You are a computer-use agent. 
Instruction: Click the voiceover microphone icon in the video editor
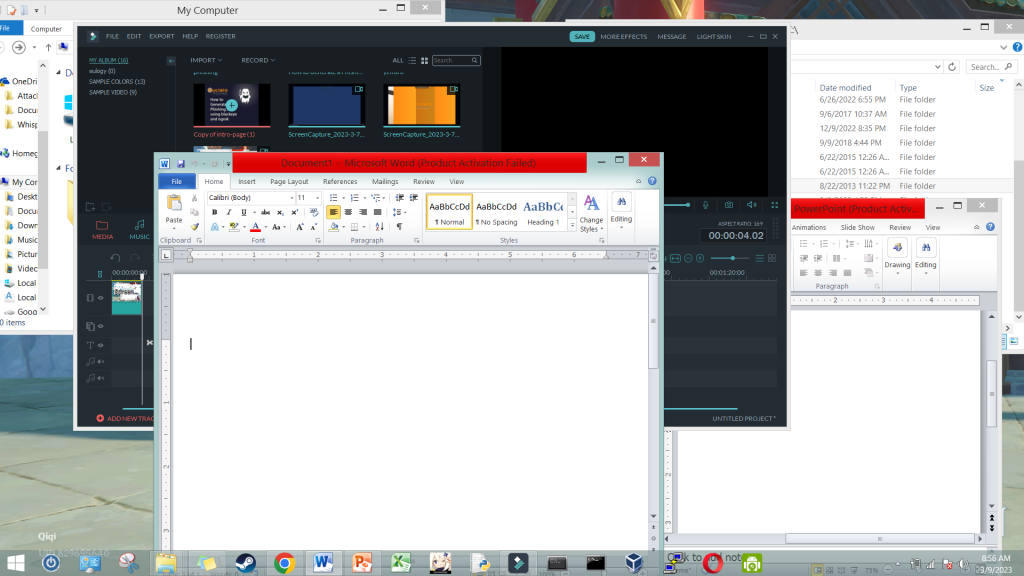coord(705,205)
